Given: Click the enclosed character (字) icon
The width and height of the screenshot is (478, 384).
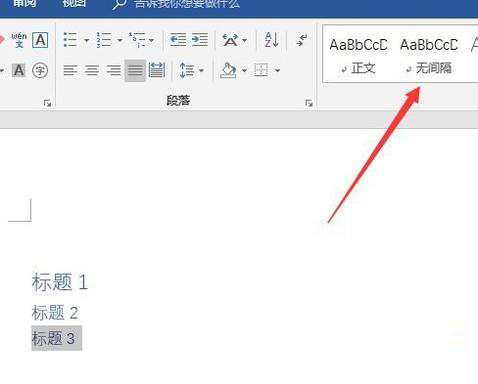Looking at the screenshot, I should tap(40, 70).
